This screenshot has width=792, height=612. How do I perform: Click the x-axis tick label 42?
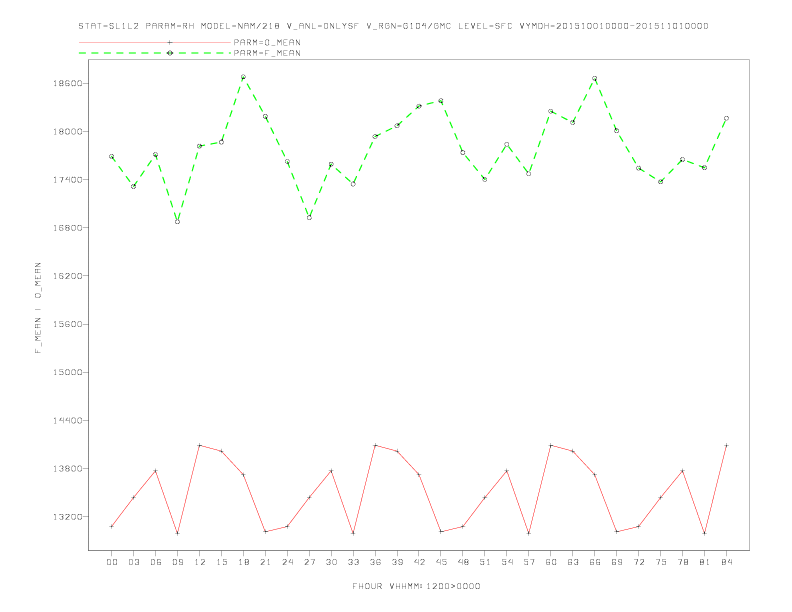[x=419, y=562]
